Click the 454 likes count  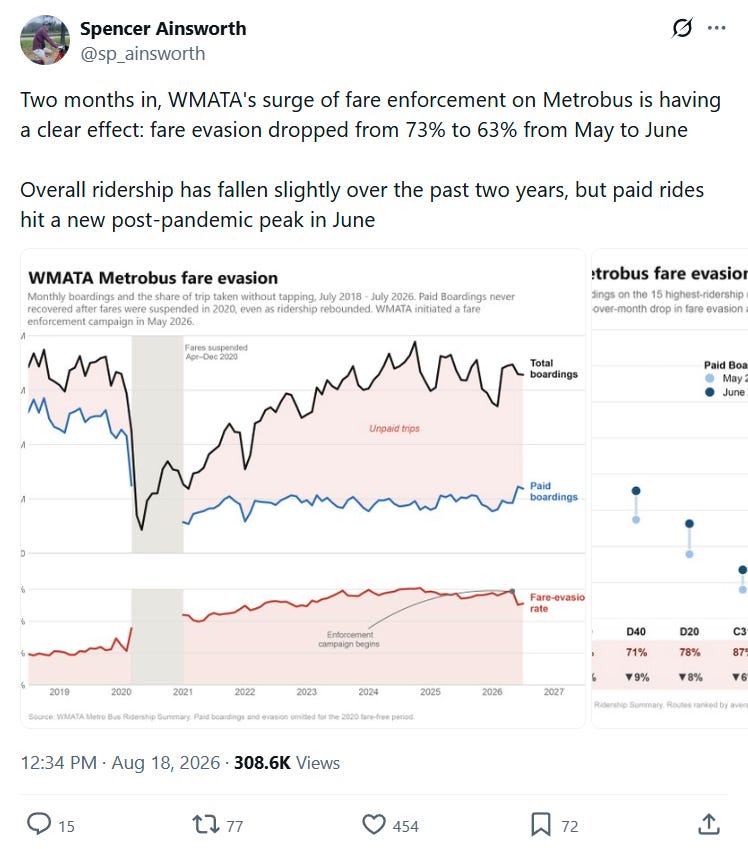click(x=406, y=826)
